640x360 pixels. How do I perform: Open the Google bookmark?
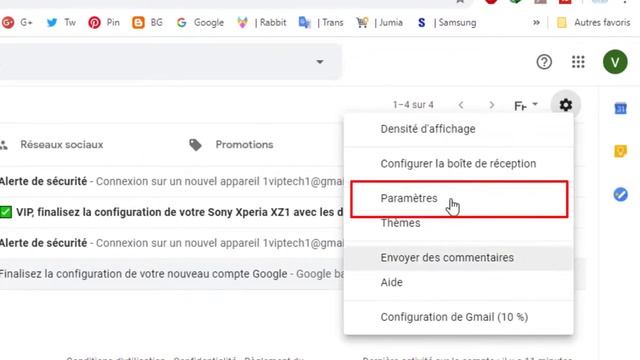coord(200,22)
